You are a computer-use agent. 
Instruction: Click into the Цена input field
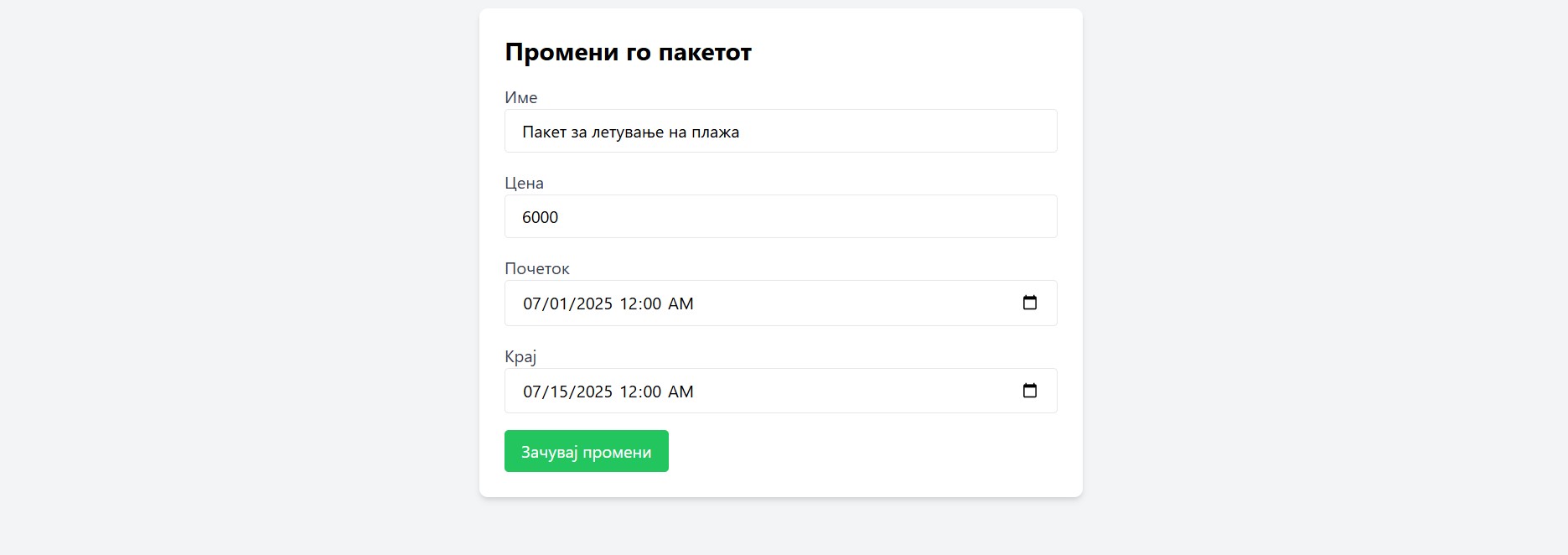[780, 217]
